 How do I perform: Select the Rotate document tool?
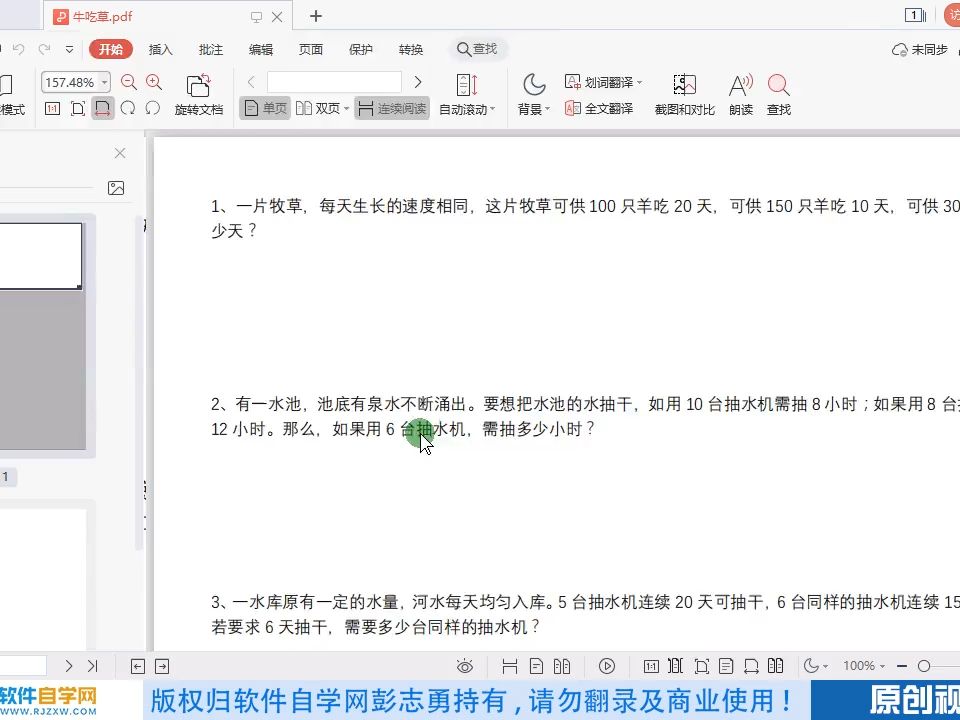[x=197, y=95]
